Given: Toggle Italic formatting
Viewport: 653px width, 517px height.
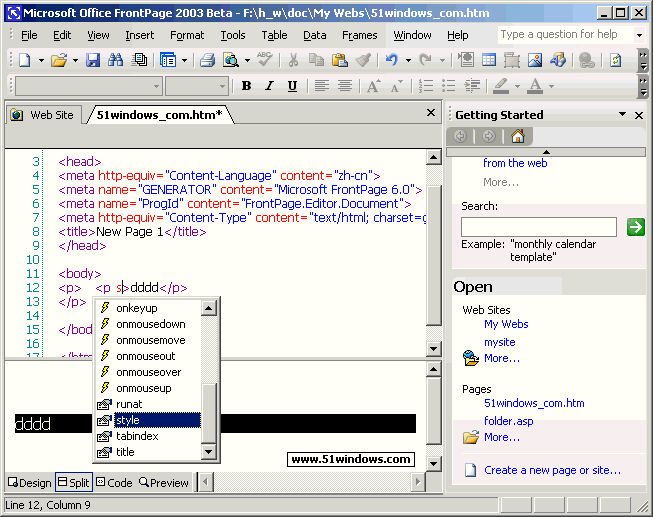Looking at the screenshot, I should click(x=270, y=86).
